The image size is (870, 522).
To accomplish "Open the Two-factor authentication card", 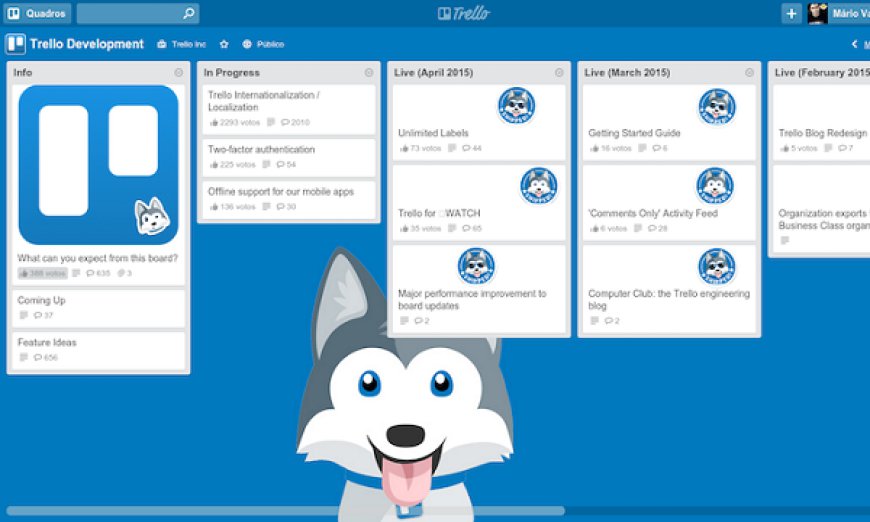I will click(x=289, y=158).
